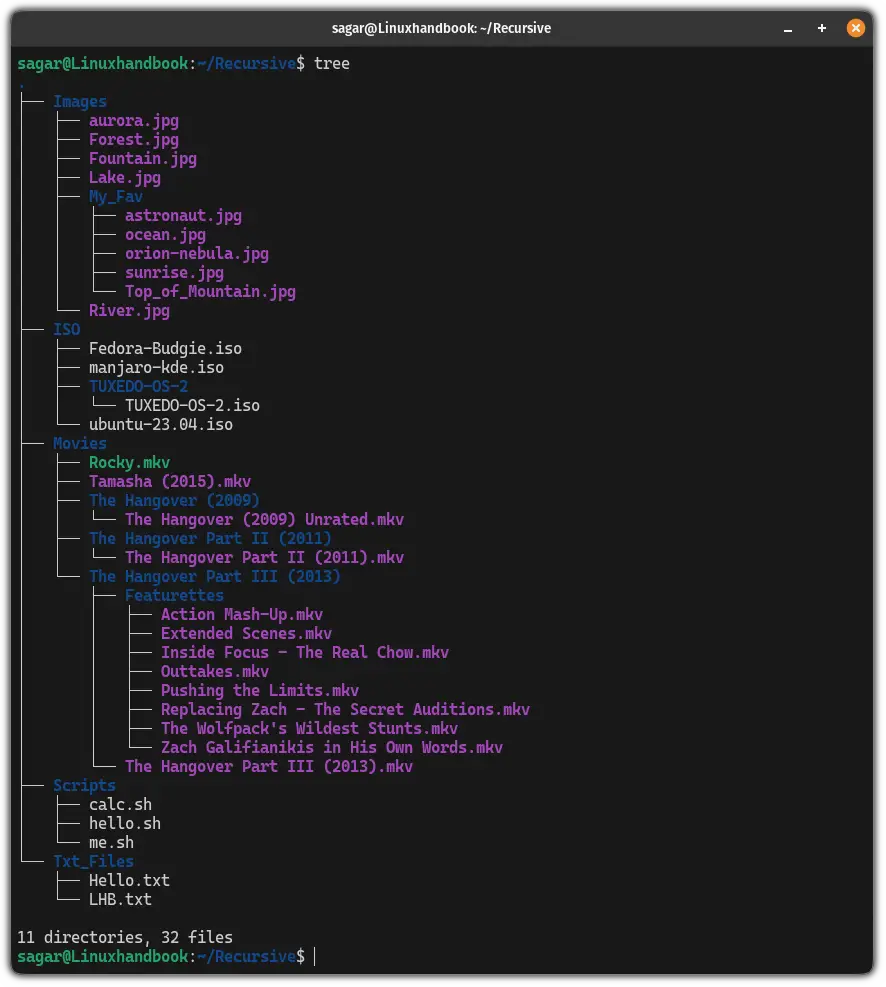886x987 pixels.
Task: Click the tree command text on the first line
Action: point(331,63)
